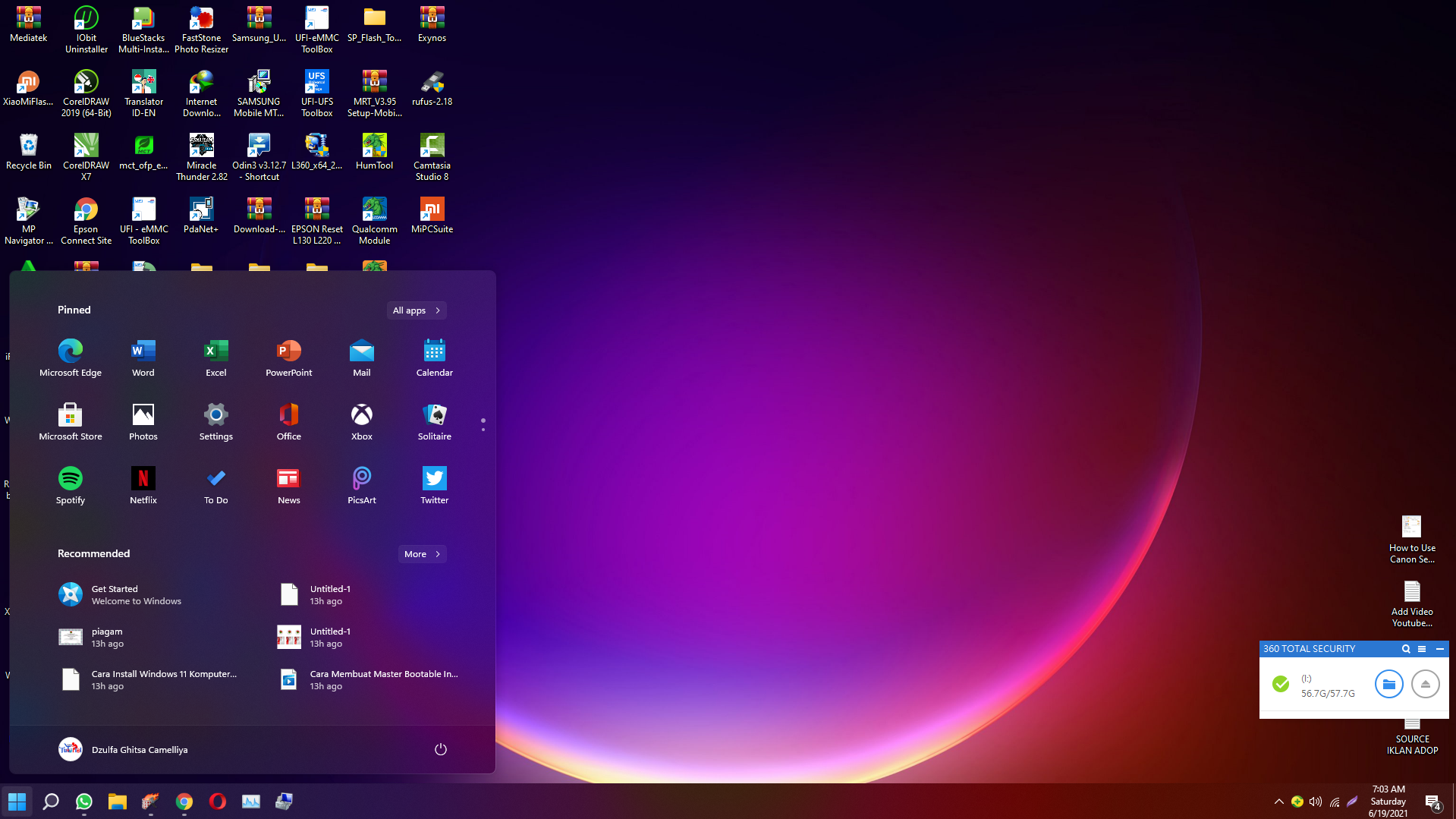Select BlueStacks Multi-Instance desktop icon
Image resolution: width=1456 pixels, height=819 pixels.
(144, 30)
